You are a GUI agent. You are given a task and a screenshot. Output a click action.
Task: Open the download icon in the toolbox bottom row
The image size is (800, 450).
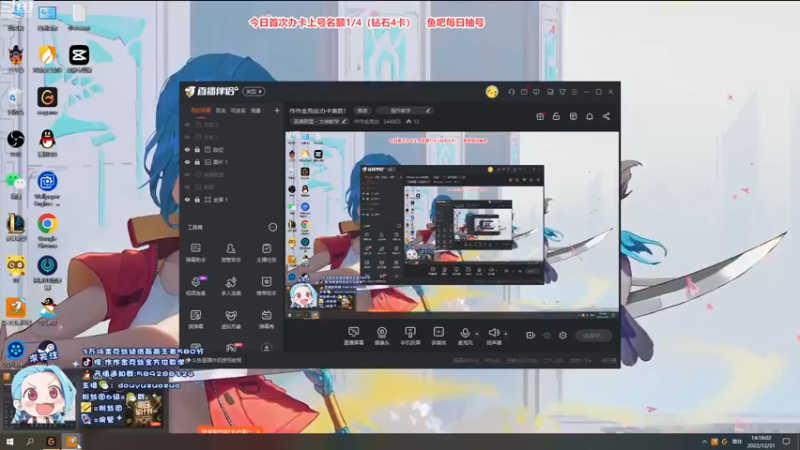point(266,347)
